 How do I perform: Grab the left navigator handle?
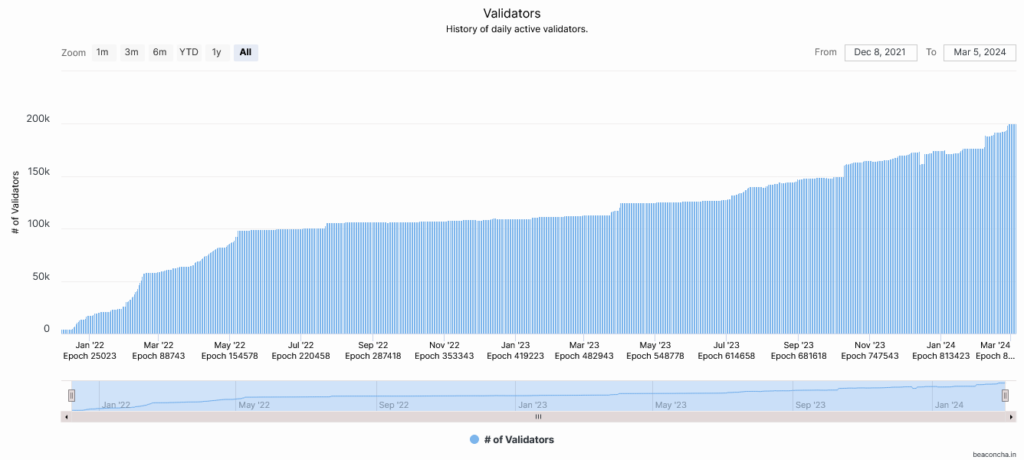[x=72, y=395]
